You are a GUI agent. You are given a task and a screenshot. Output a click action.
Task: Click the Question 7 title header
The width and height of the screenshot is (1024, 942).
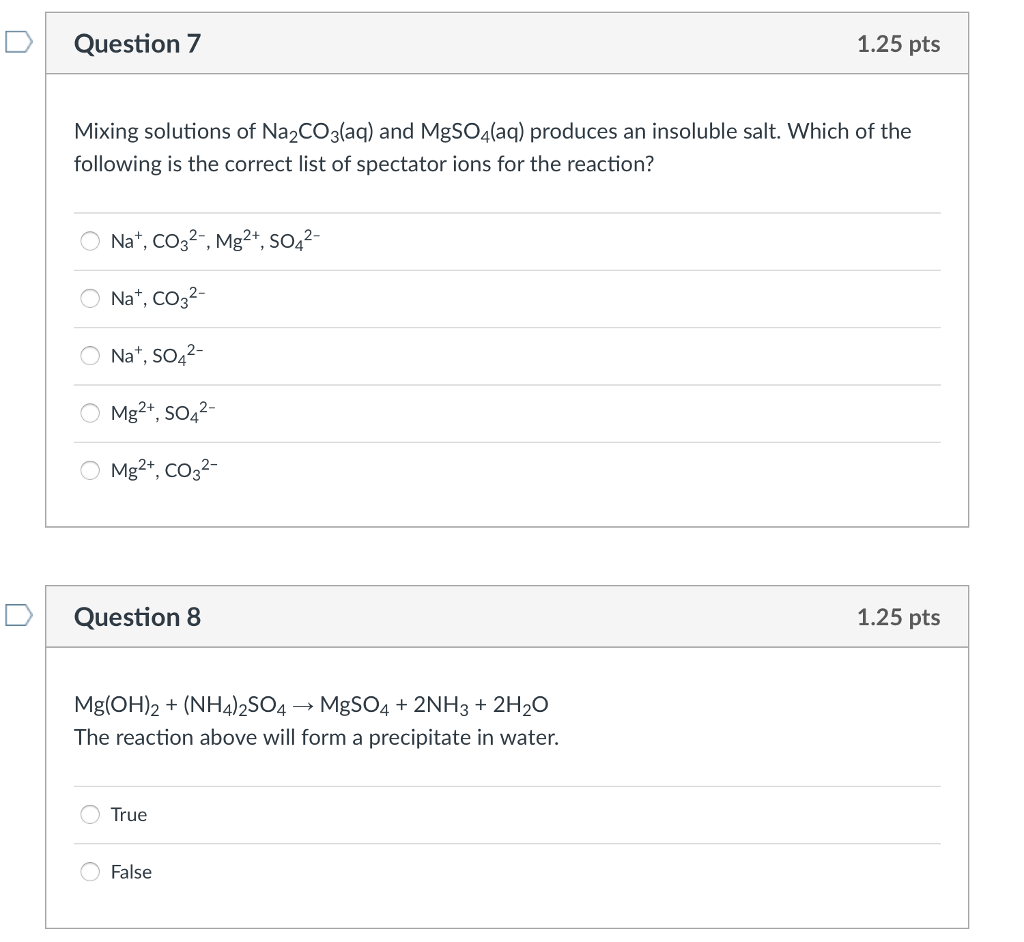click(137, 43)
